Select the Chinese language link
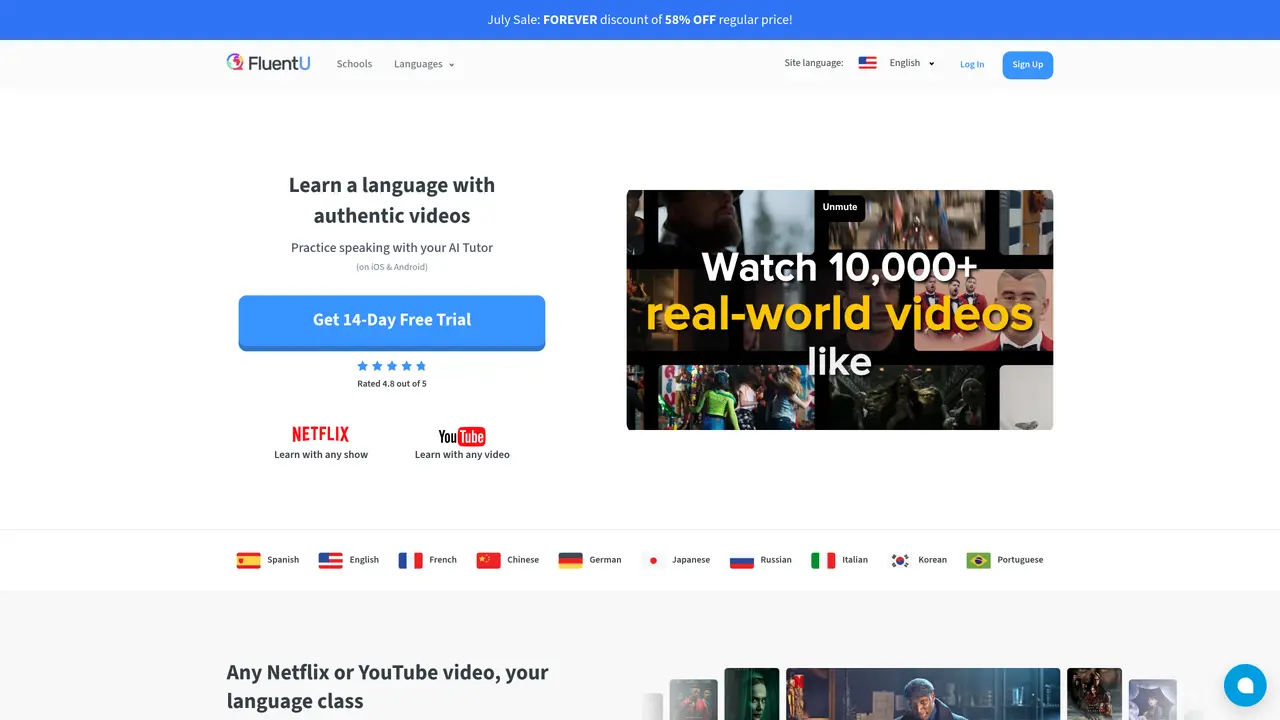 (523, 560)
